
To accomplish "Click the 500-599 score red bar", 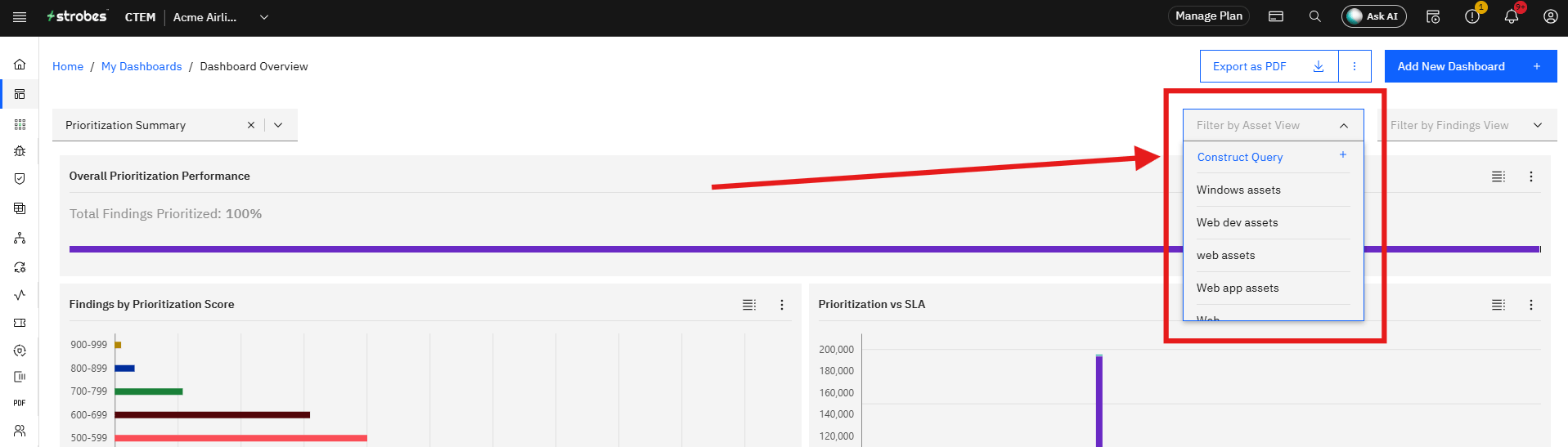I will (x=241, y=438).
